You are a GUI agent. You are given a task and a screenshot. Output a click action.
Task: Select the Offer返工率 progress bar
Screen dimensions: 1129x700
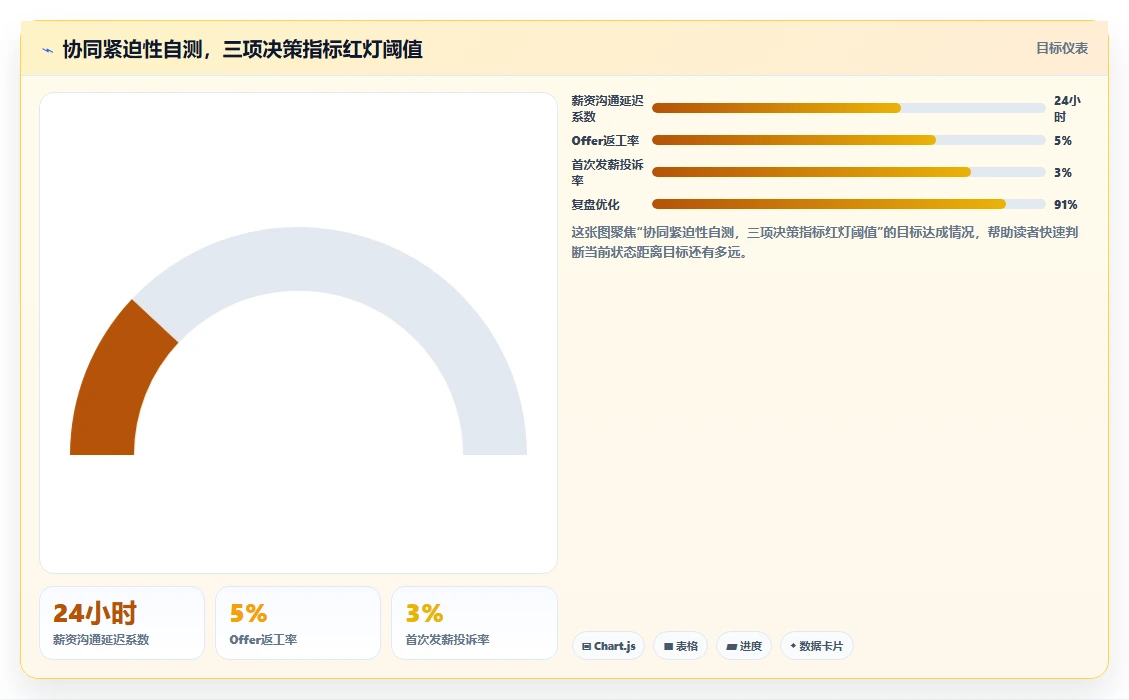(x=848, y=140)
